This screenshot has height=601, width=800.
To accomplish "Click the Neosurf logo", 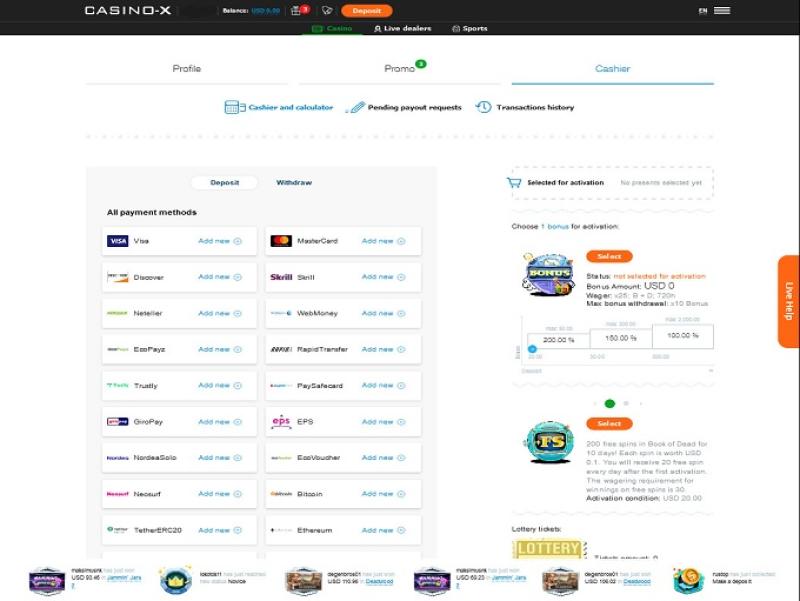I will pyautogui.click(x=117, y=494).
